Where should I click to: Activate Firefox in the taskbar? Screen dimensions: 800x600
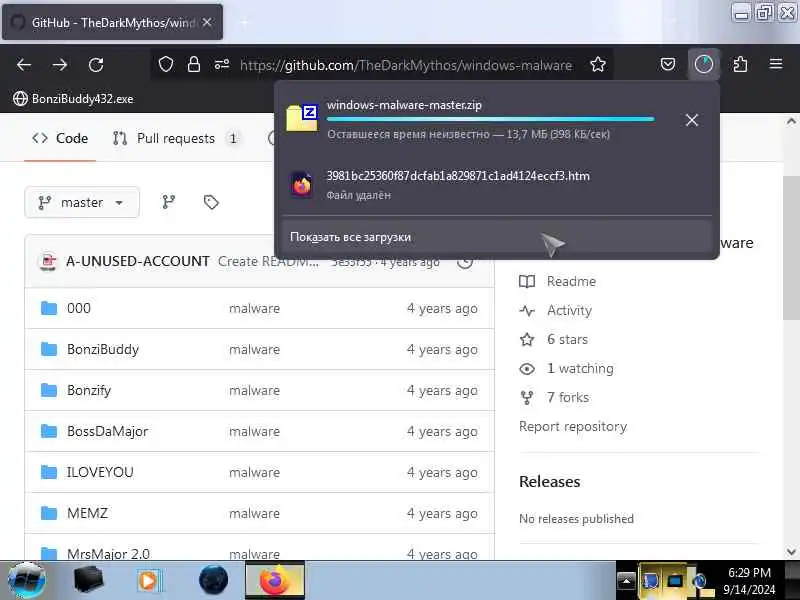pos(275,580)
